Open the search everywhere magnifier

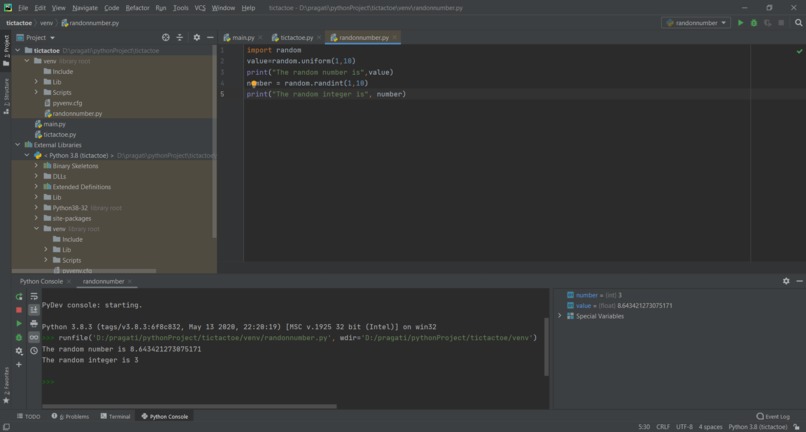(798, 23)
